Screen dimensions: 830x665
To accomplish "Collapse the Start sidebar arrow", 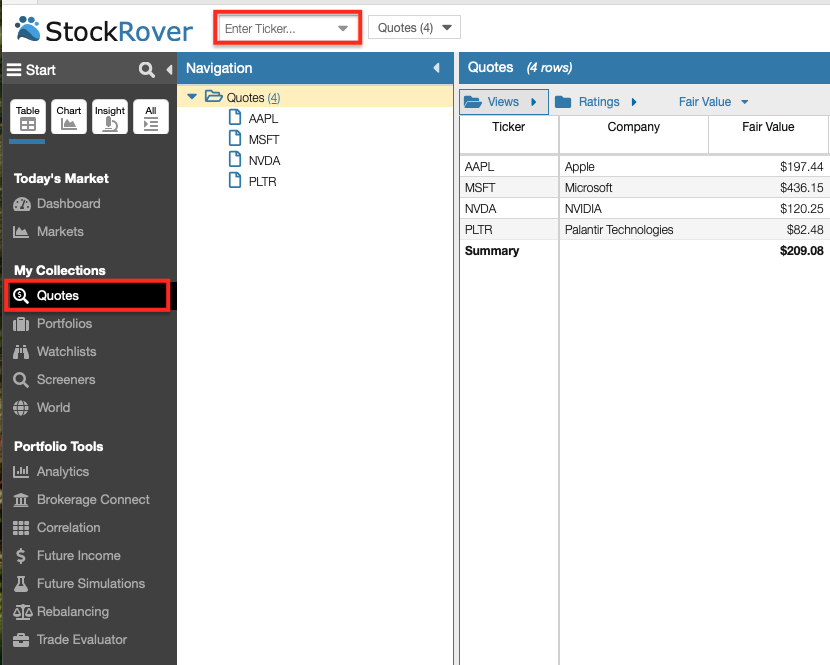I will point(169,70).
